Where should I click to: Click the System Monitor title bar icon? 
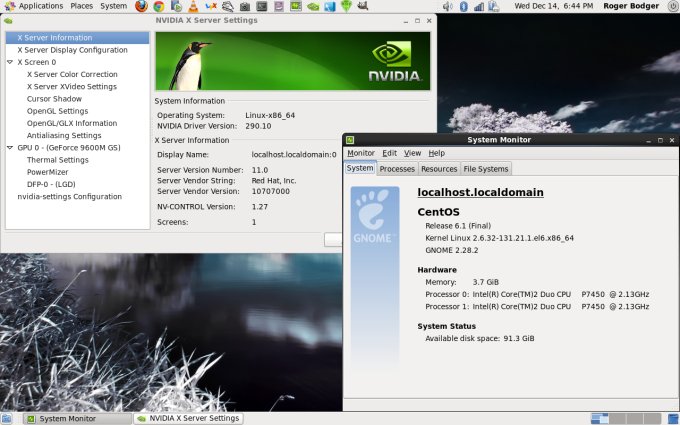pyautogui.click(x=350, y=140)
